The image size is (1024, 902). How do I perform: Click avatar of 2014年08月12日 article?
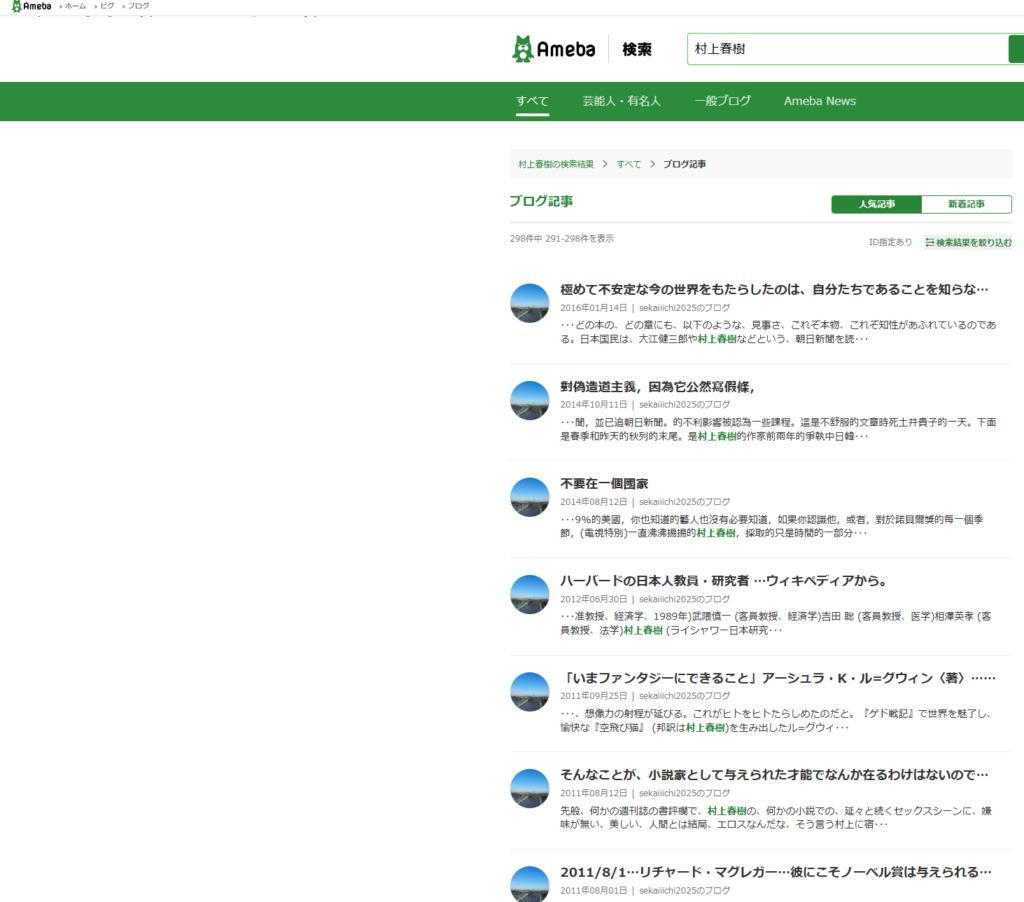[x=530, y=497]
